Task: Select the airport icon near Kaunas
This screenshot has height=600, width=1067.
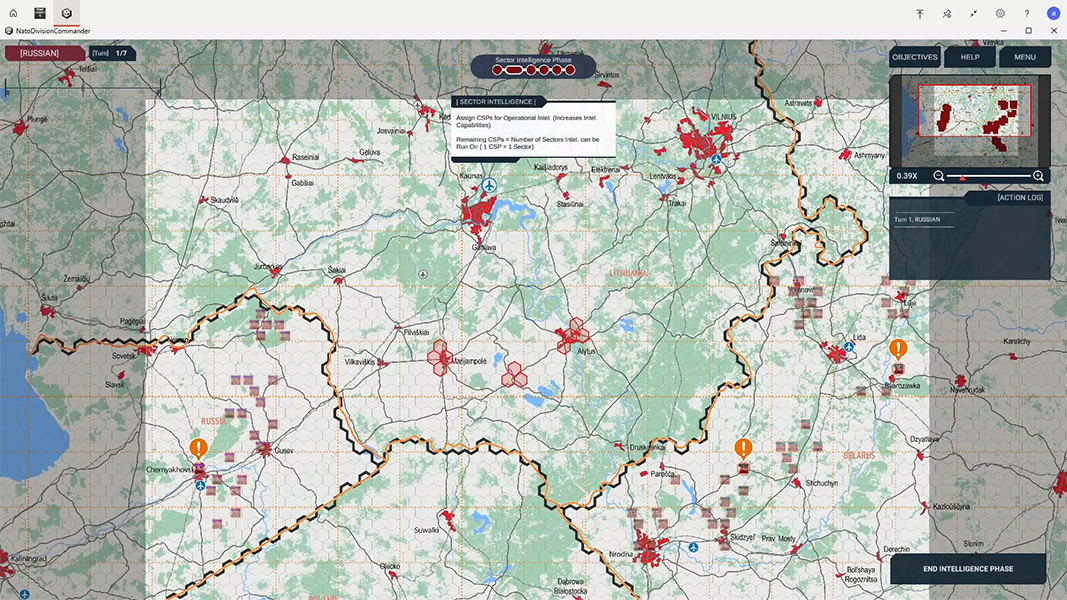Action: coord(489,186)
